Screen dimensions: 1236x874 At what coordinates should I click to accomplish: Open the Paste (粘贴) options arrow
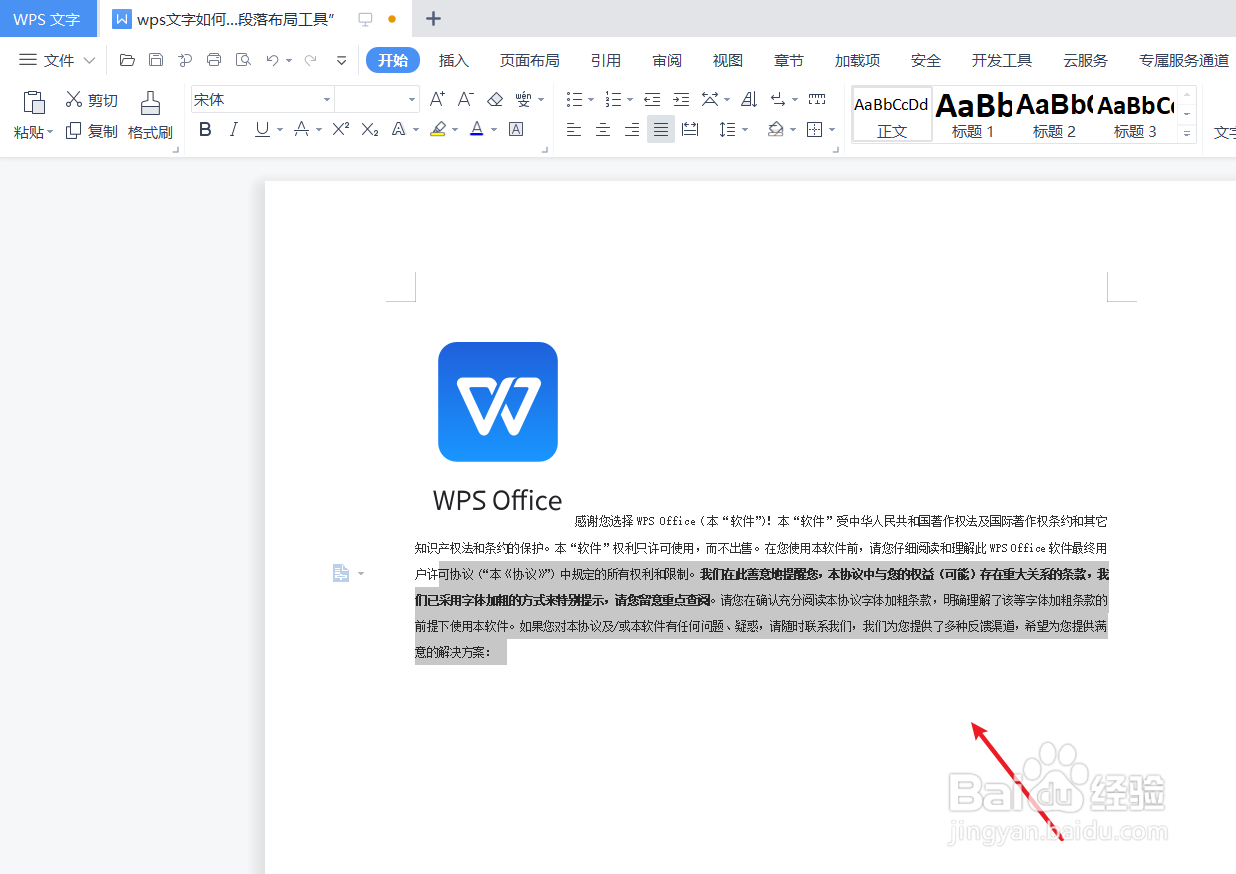(50, 132)
